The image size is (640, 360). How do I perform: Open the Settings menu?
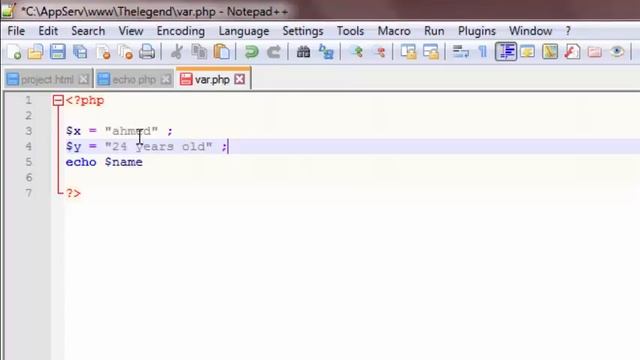pyautogui.click(x=303, y=31)
